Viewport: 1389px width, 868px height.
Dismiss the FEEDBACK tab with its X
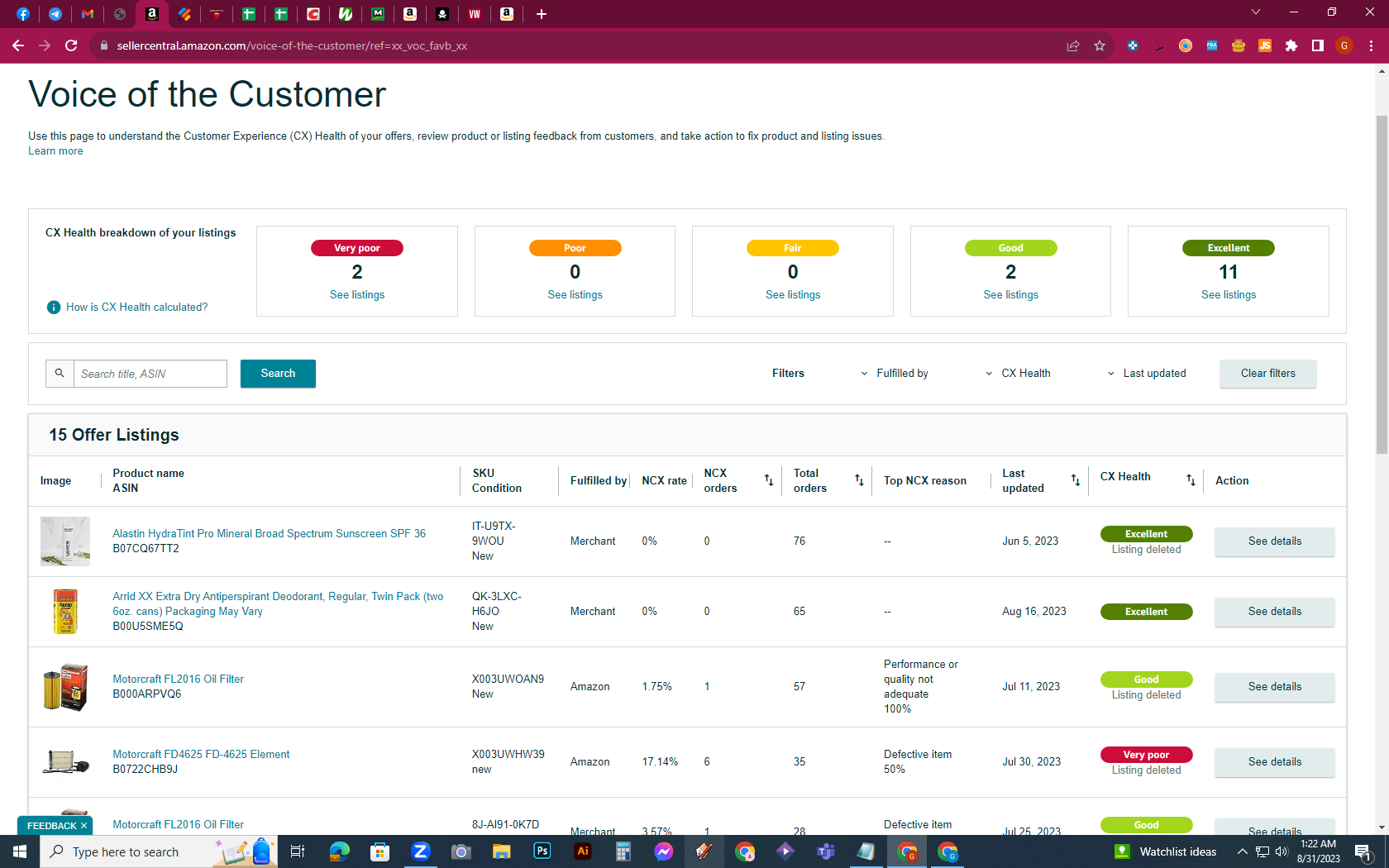(84, 826)
